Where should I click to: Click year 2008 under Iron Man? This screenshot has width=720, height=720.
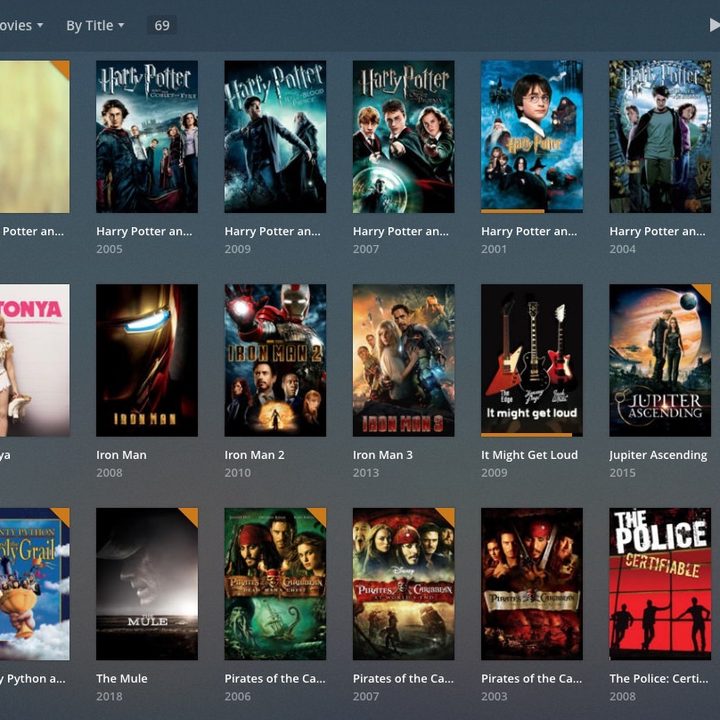pyautogui.click(x=109, y=472)
